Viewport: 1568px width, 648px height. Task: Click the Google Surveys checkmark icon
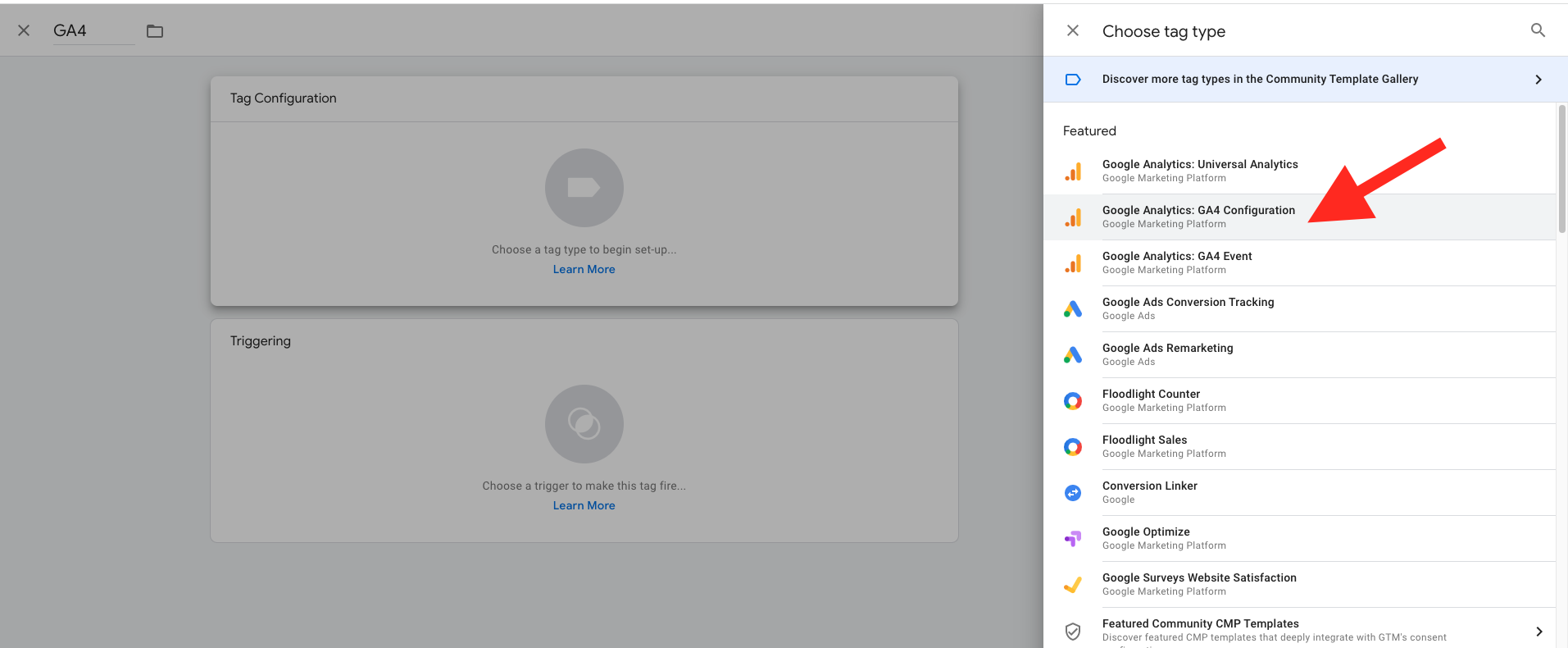[x=1073, y=585]
